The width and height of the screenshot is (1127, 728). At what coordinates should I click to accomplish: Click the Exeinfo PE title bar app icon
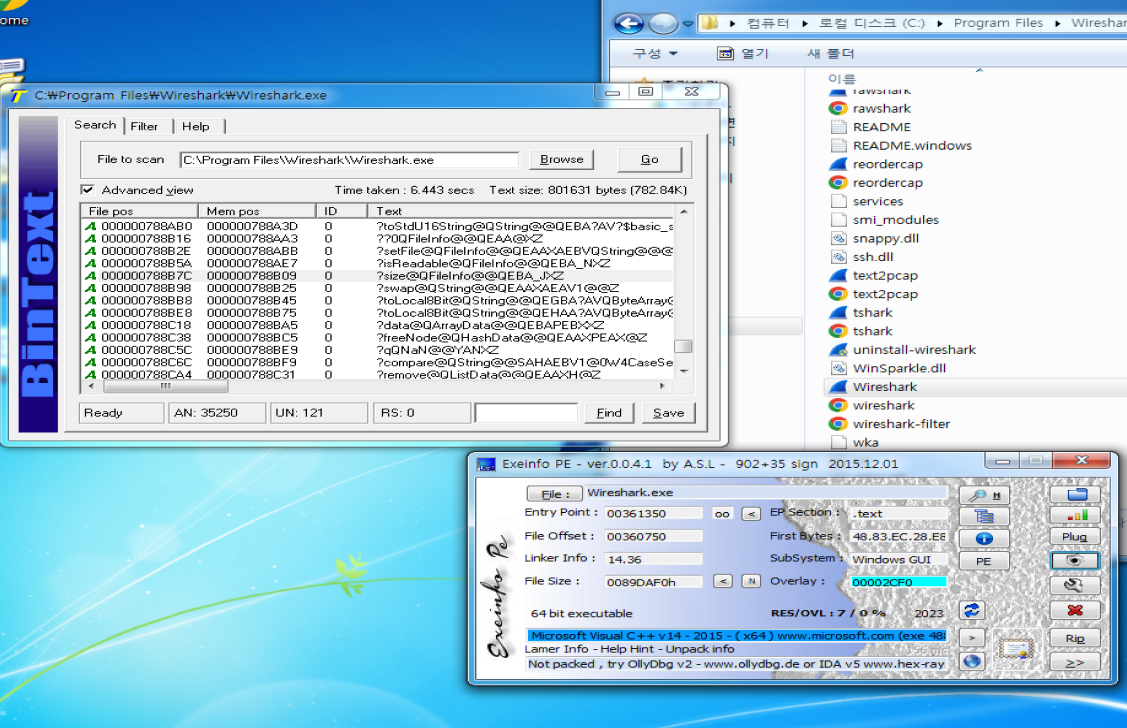click(x=487, y=464)
